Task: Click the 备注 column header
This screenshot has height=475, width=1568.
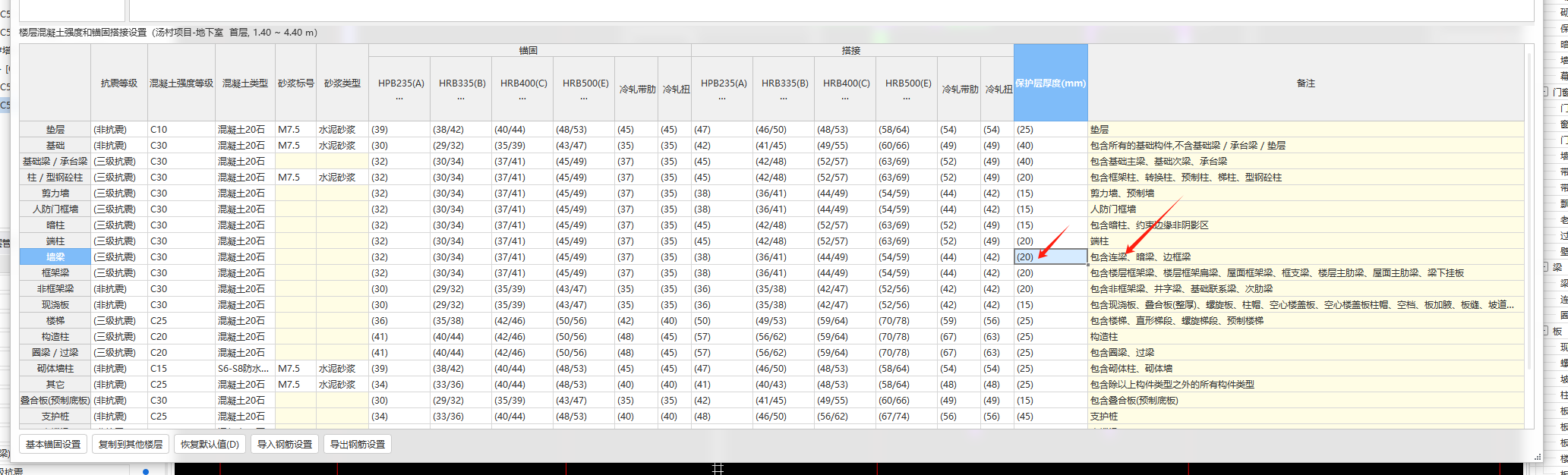Action: [x=1306, y=83]
